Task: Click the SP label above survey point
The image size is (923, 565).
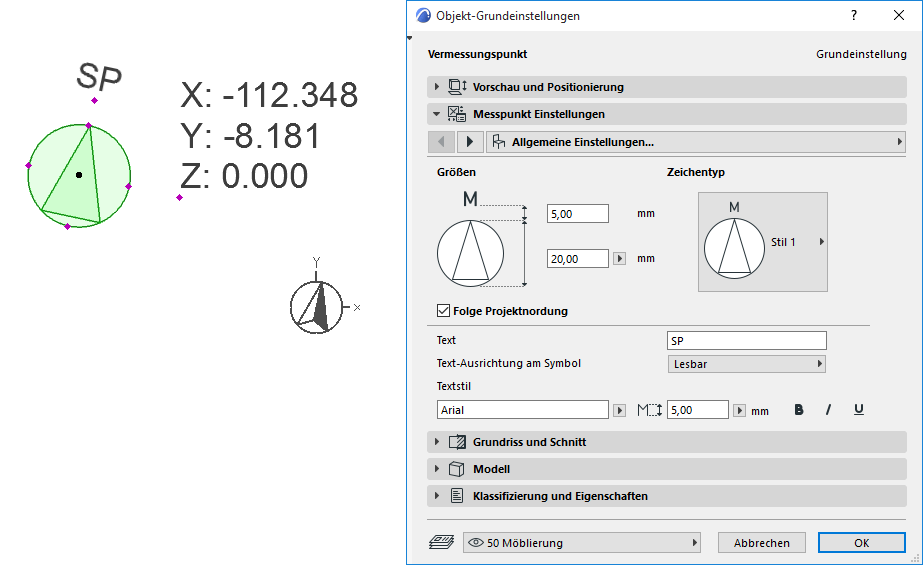Action: pos(99,77)
